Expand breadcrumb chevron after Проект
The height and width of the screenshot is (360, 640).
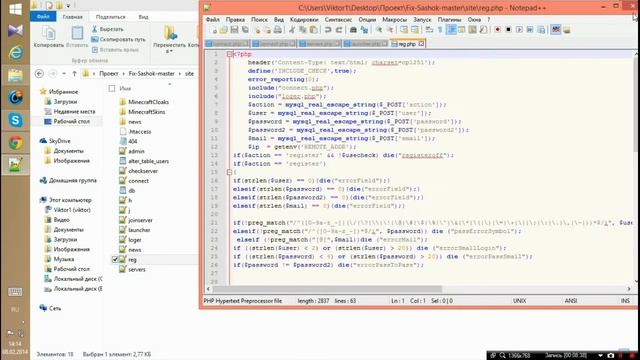click(123, 74)
